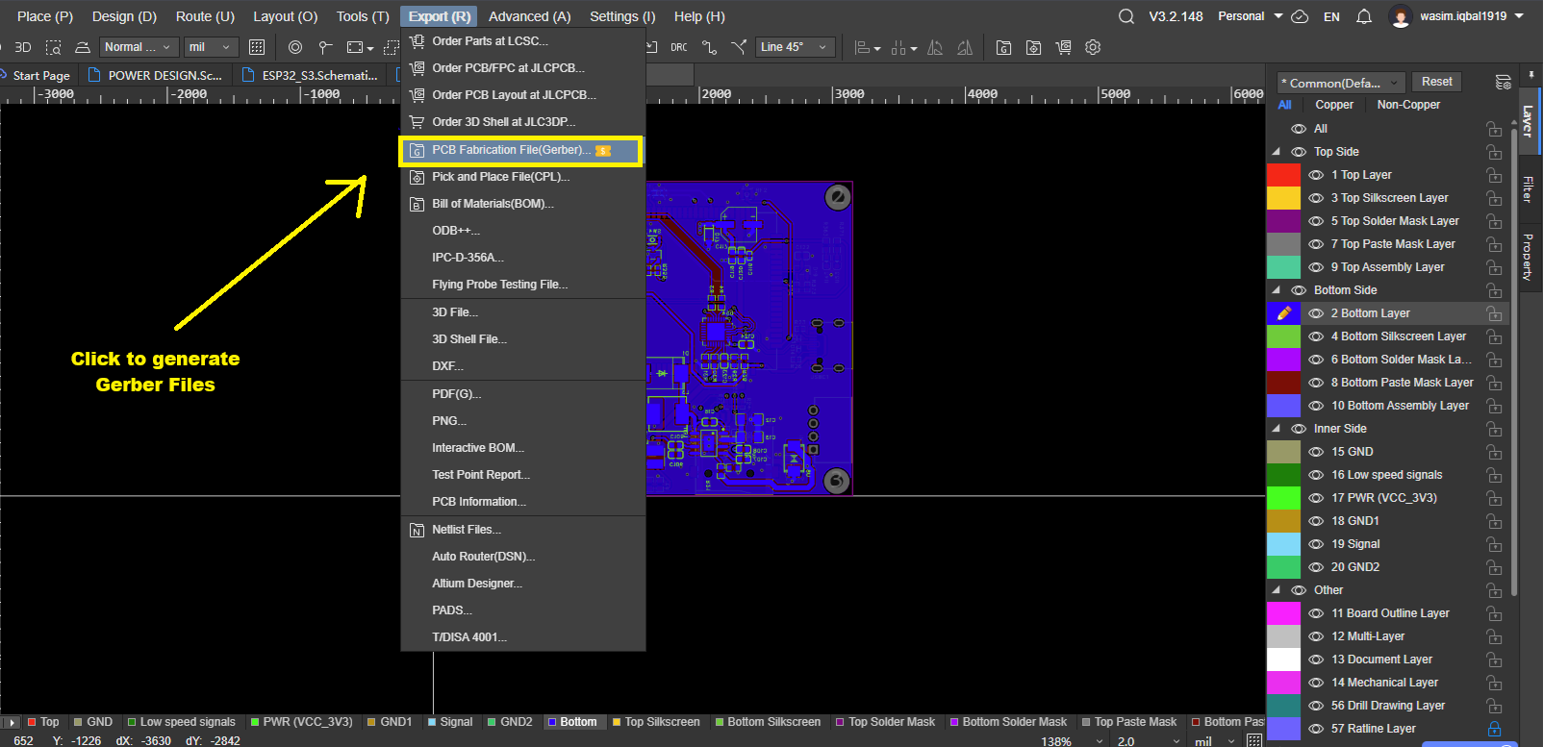Hide the 13 Document Layer
Image resolution: width=1568 pixels, height=747 pixels.
tap(1316, 660)
